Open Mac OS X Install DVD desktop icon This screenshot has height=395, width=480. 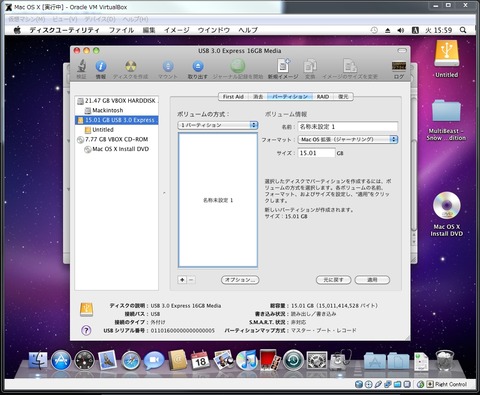click(x=447, y=205)
